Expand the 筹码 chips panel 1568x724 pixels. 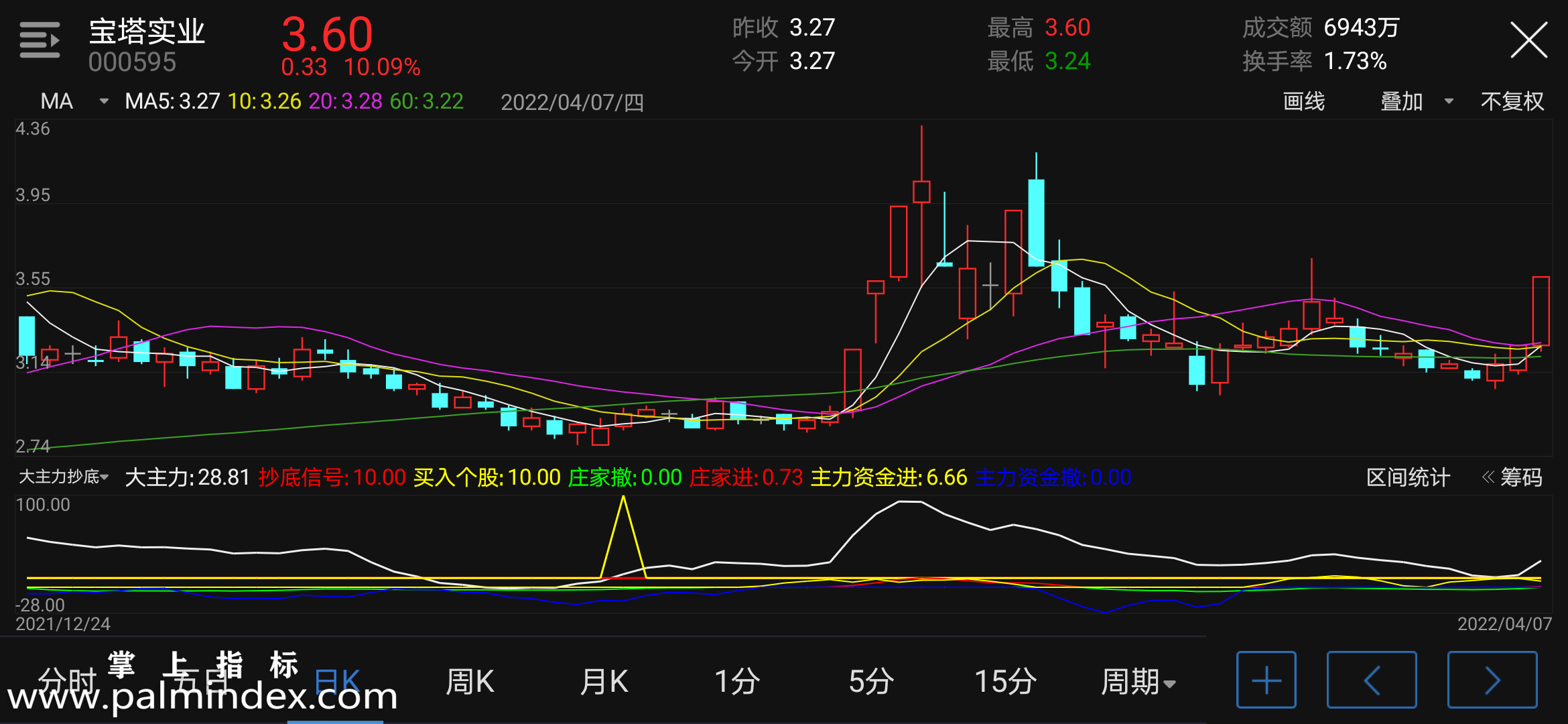(x=1512, y=477)
